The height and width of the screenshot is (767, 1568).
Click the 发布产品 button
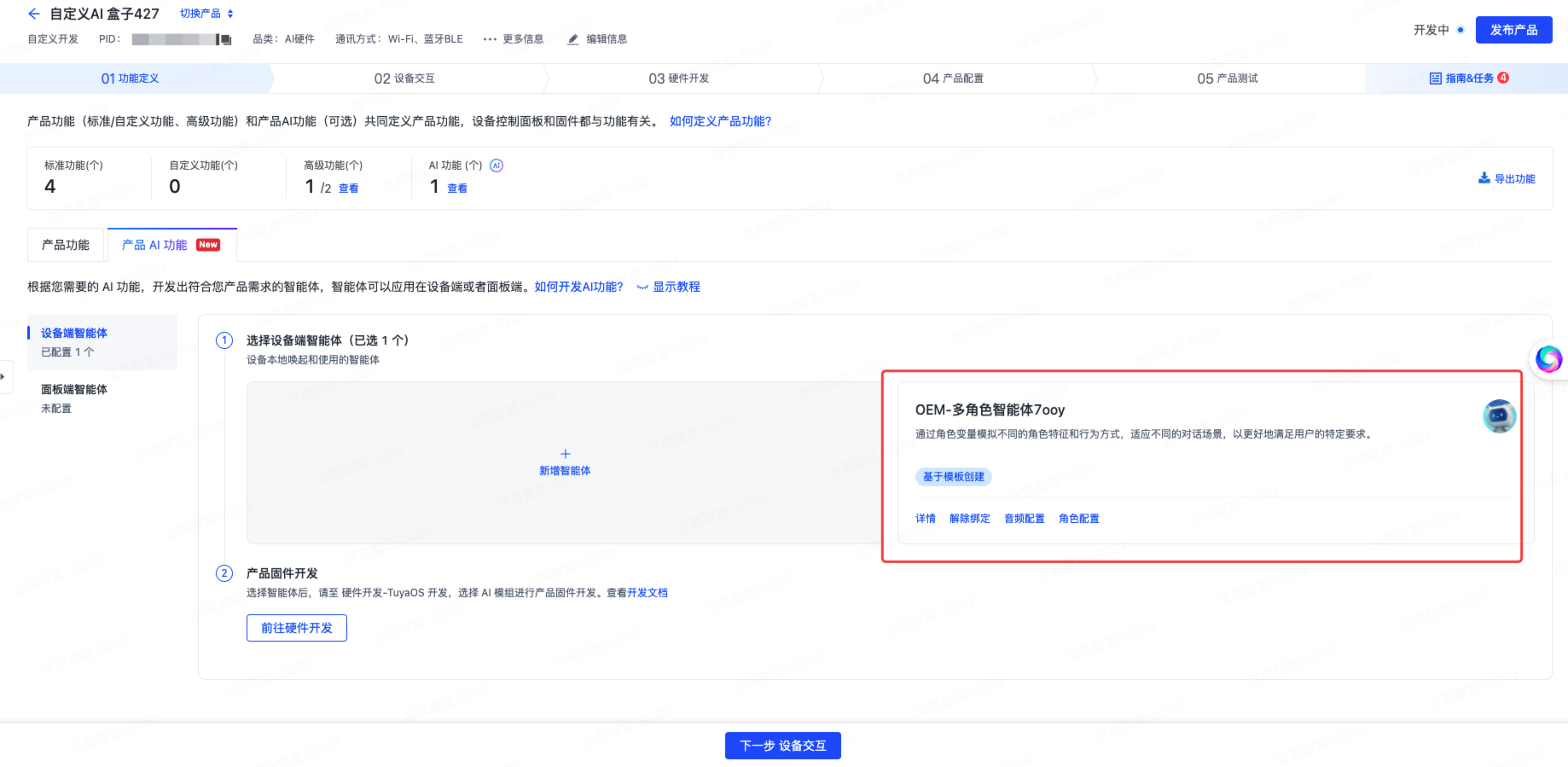point(1513,30)
